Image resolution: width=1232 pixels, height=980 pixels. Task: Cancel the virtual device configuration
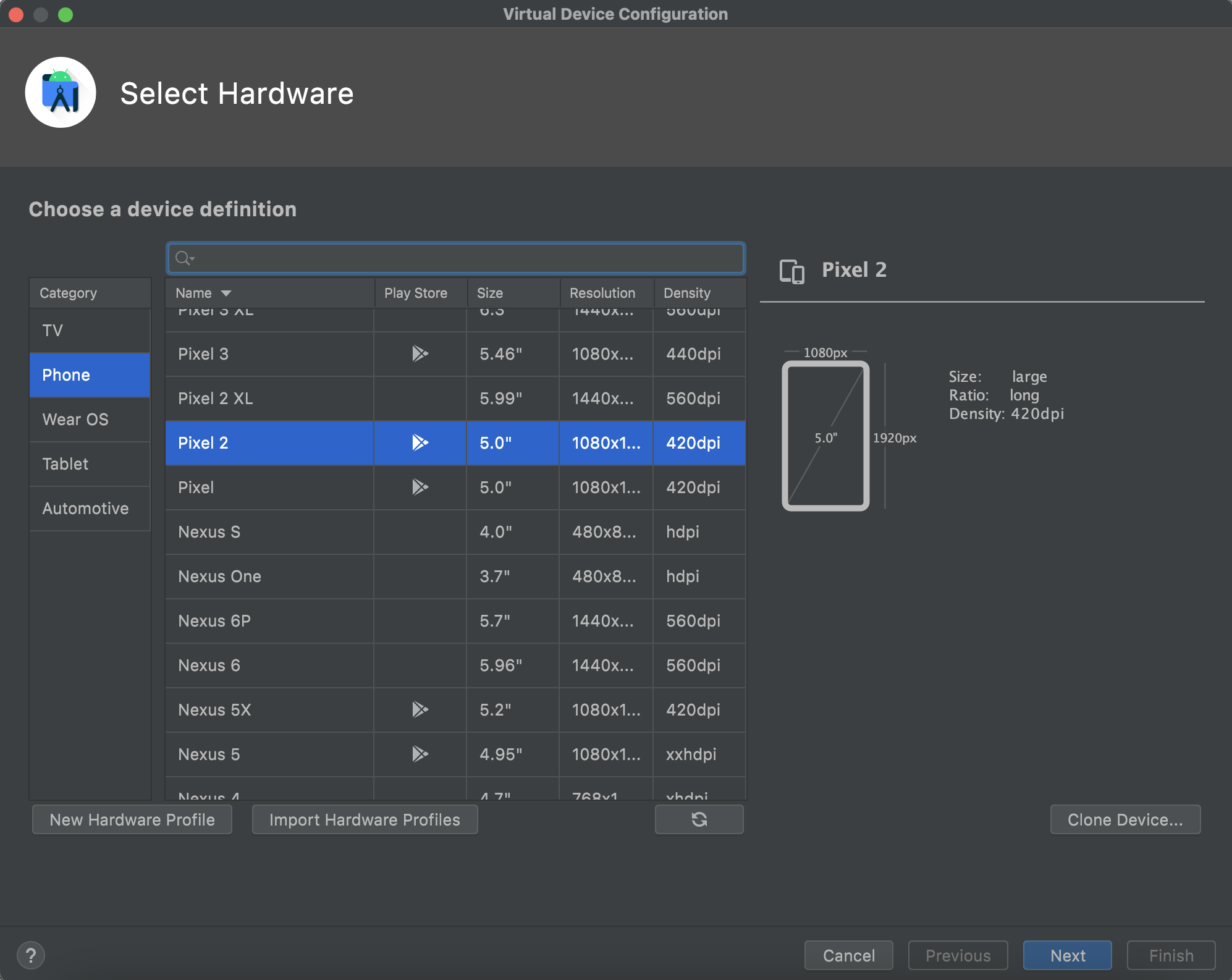point(849,955)
